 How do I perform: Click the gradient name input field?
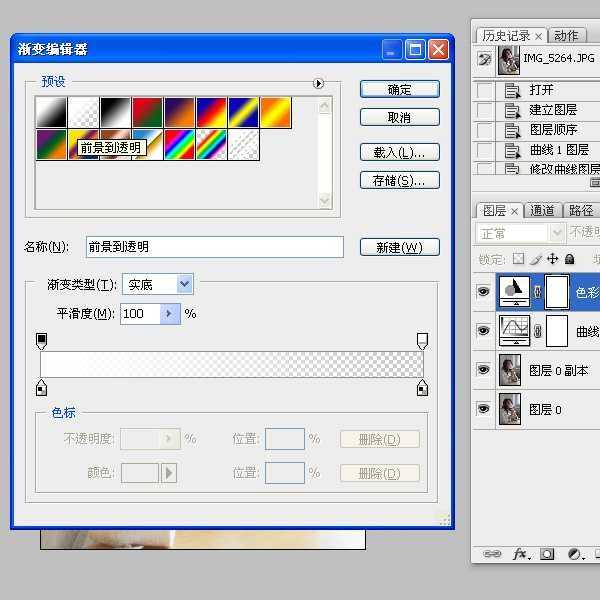pyautogui.click(x=213, y=247)
